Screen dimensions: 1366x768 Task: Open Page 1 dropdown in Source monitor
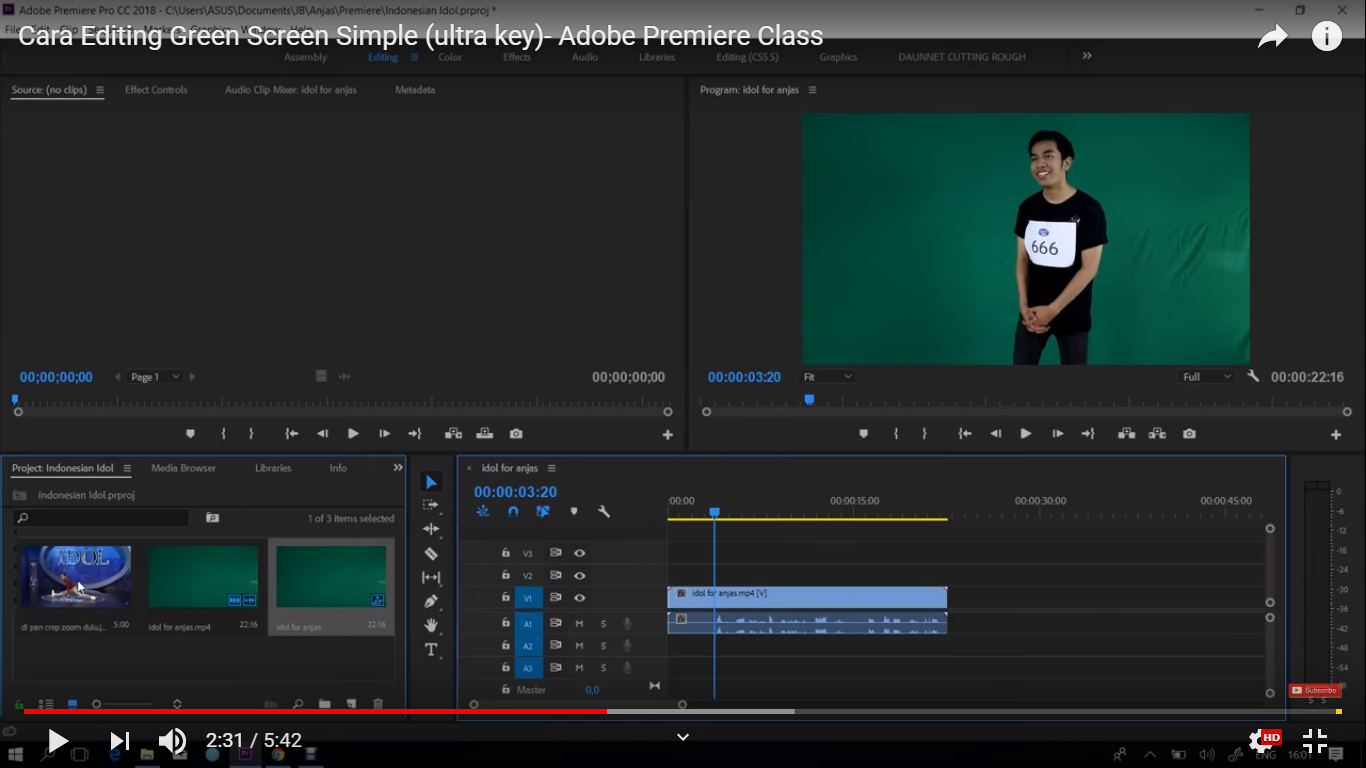click(x=155, y=377)
